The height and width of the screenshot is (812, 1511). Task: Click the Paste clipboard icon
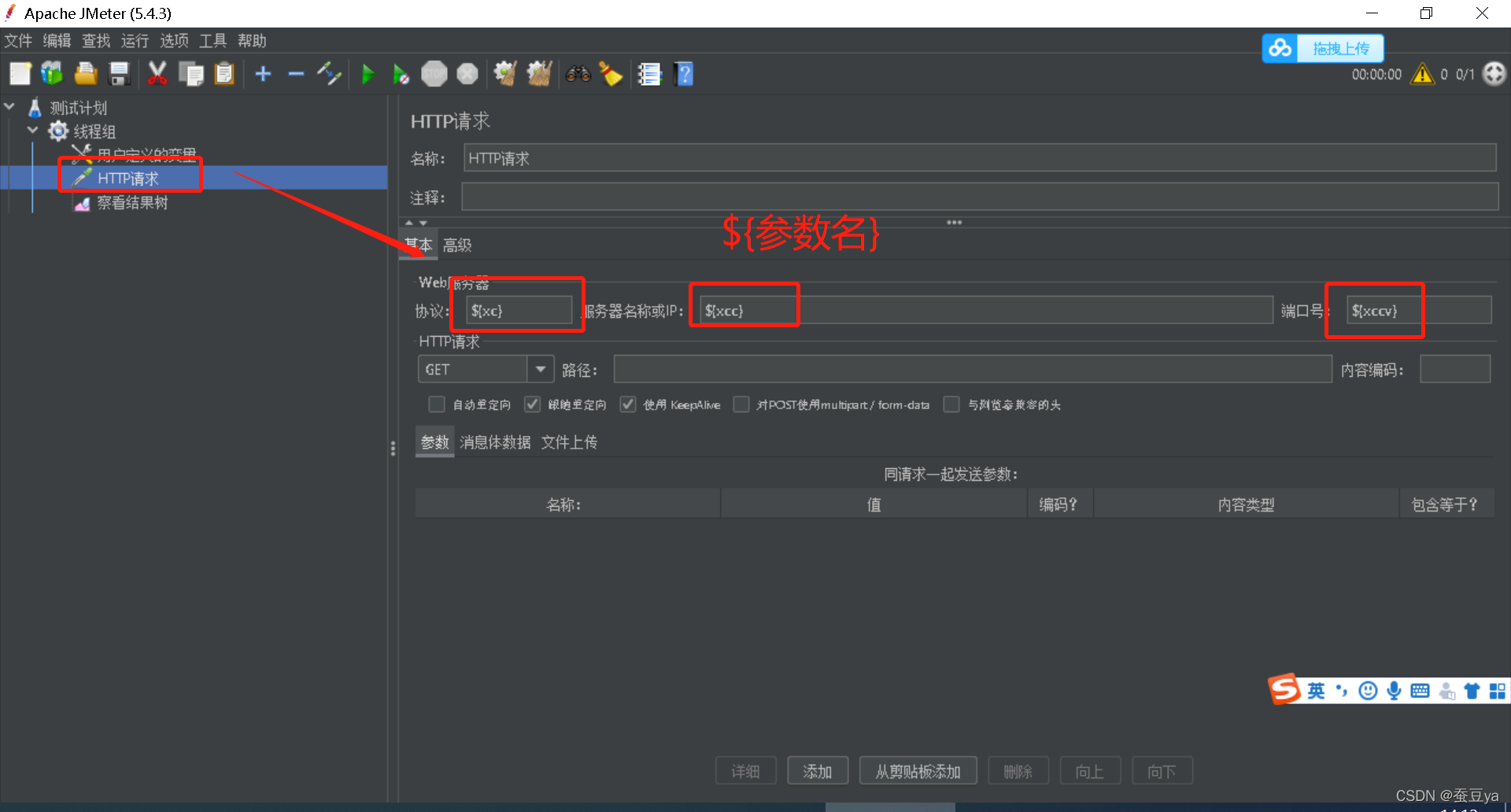pyautogui.click(x=224, y=74)
